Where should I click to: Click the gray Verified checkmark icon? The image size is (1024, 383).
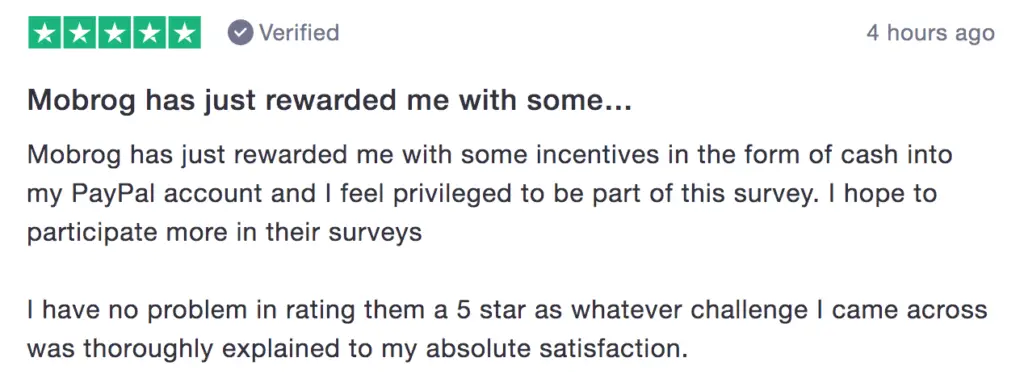[240, 33]
